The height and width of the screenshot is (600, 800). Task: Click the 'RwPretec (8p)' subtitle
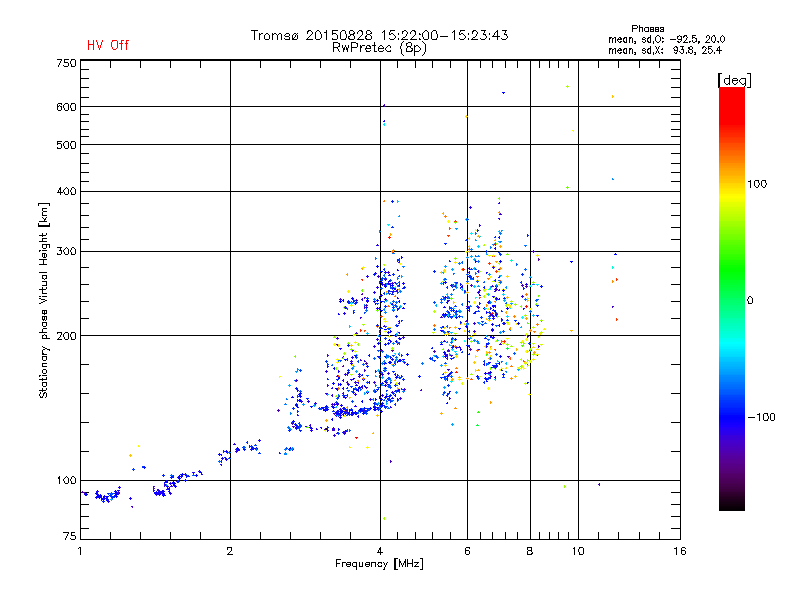click(x=379, y=48)
